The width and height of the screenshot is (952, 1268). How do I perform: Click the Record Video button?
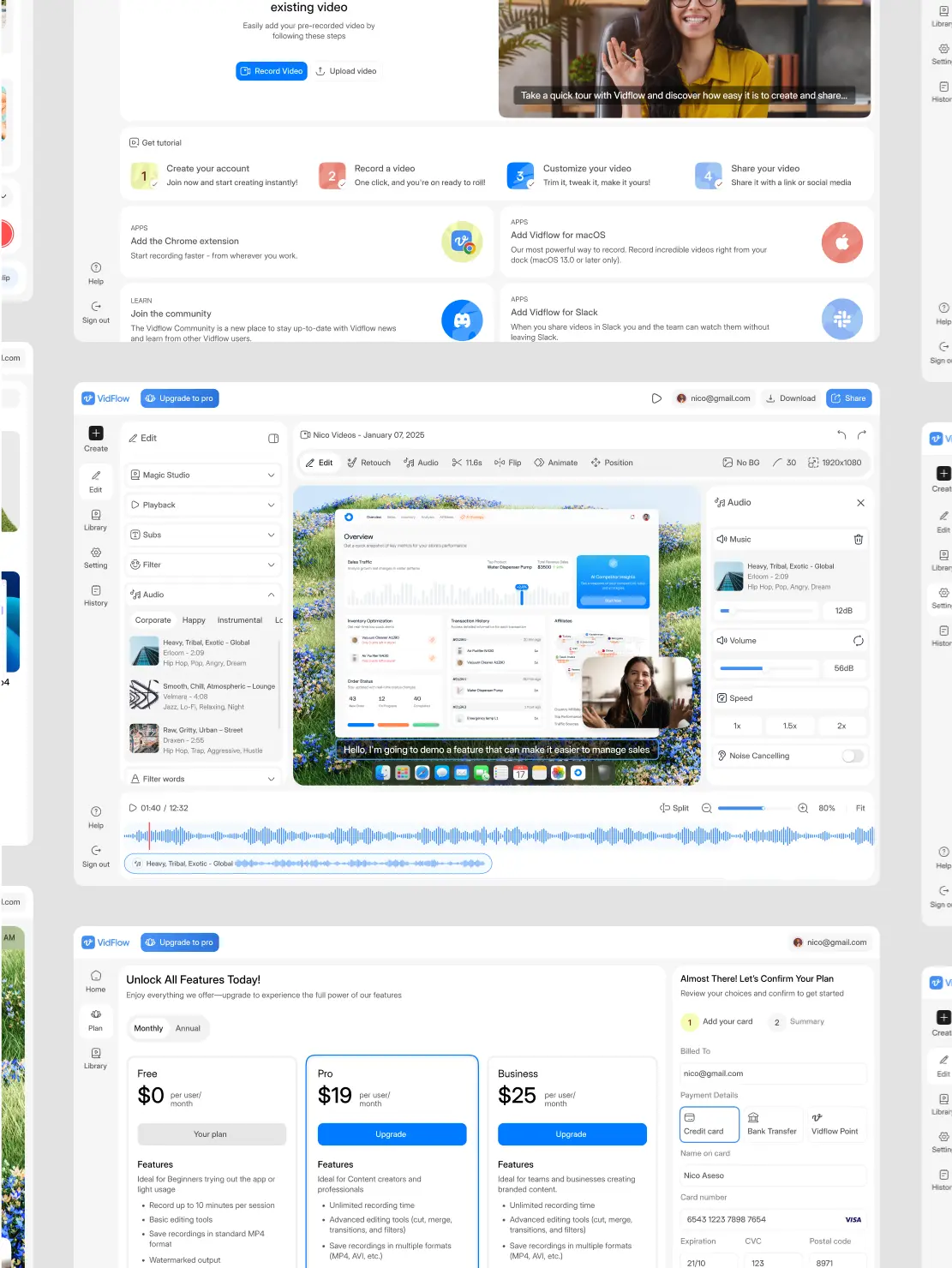[272, 71]
